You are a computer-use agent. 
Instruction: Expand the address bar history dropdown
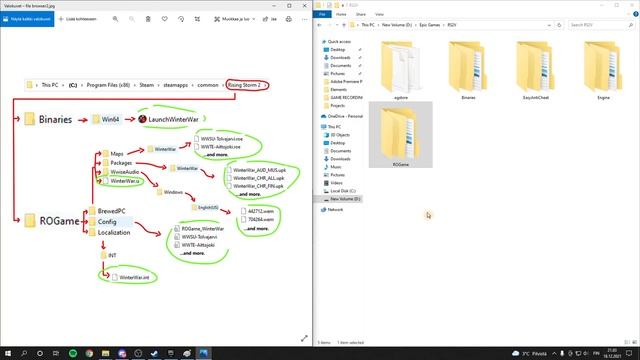549,25
